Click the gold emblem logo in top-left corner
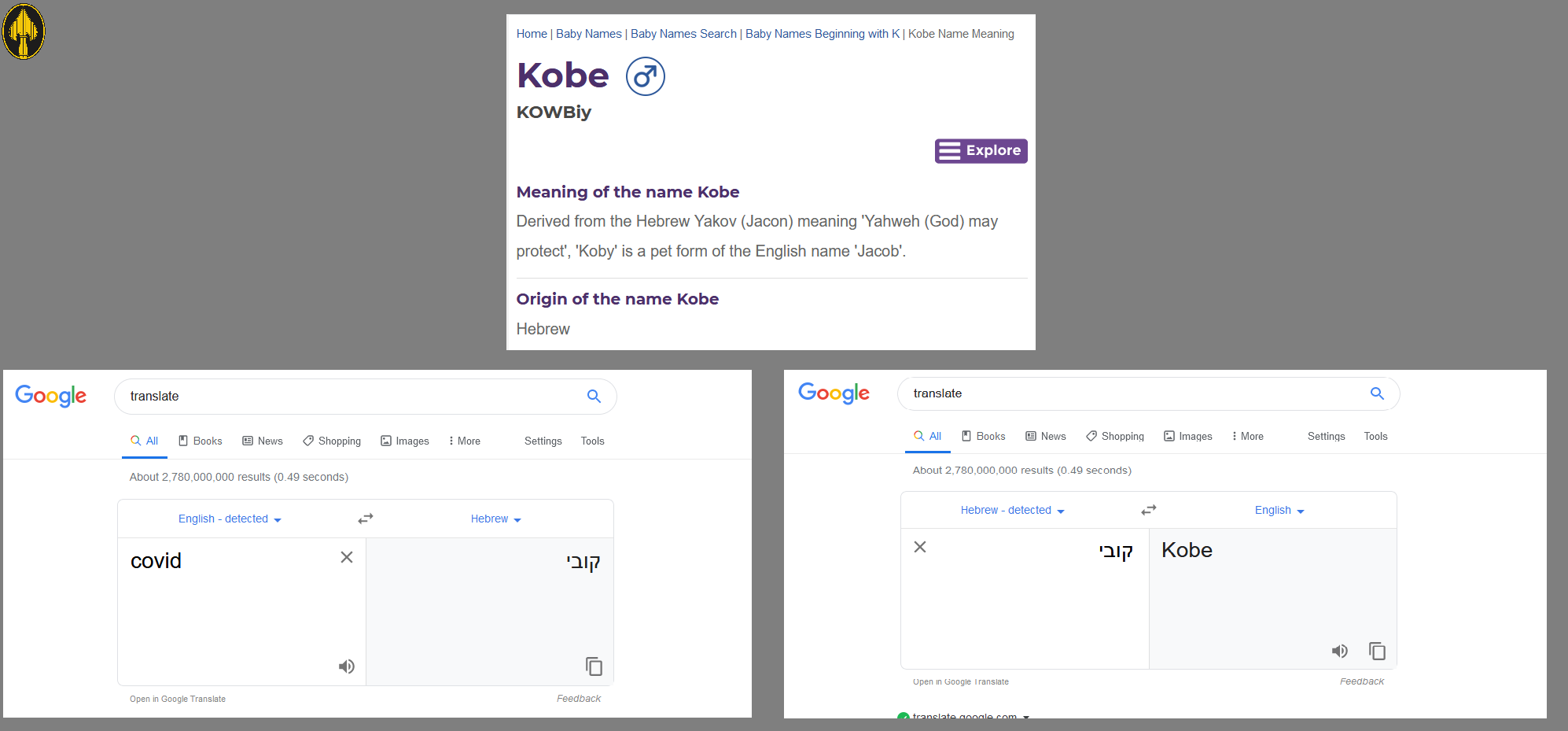Screen dimensions: 1568x731 coord(24,31)
